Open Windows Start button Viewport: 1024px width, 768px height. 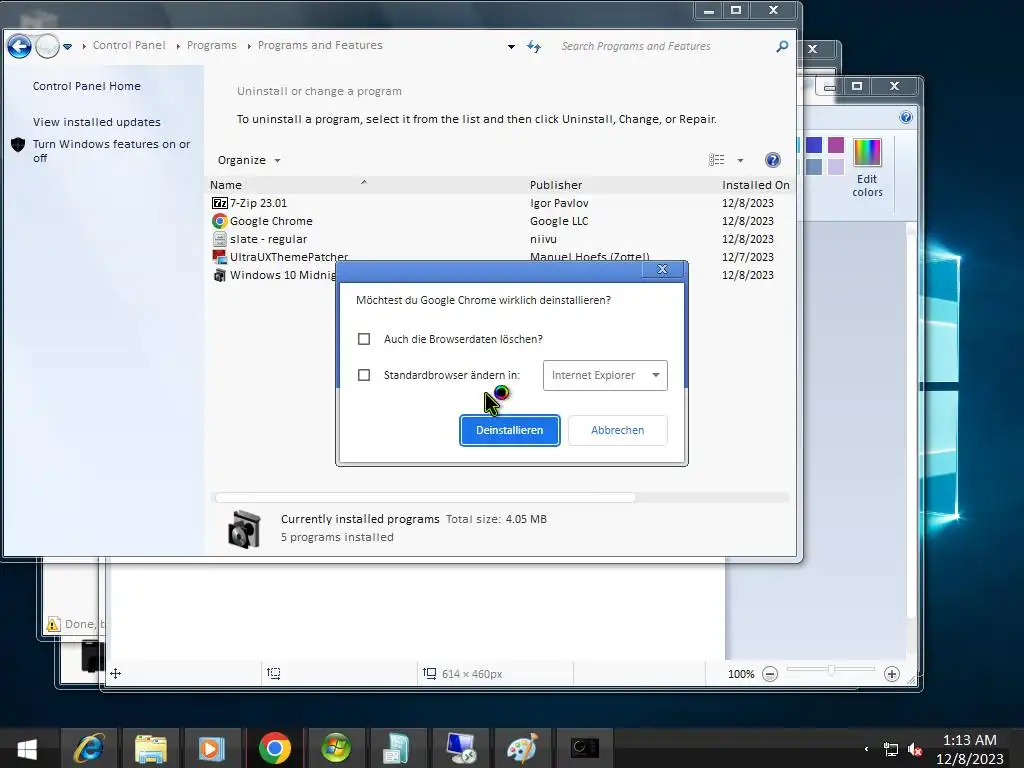27,748
